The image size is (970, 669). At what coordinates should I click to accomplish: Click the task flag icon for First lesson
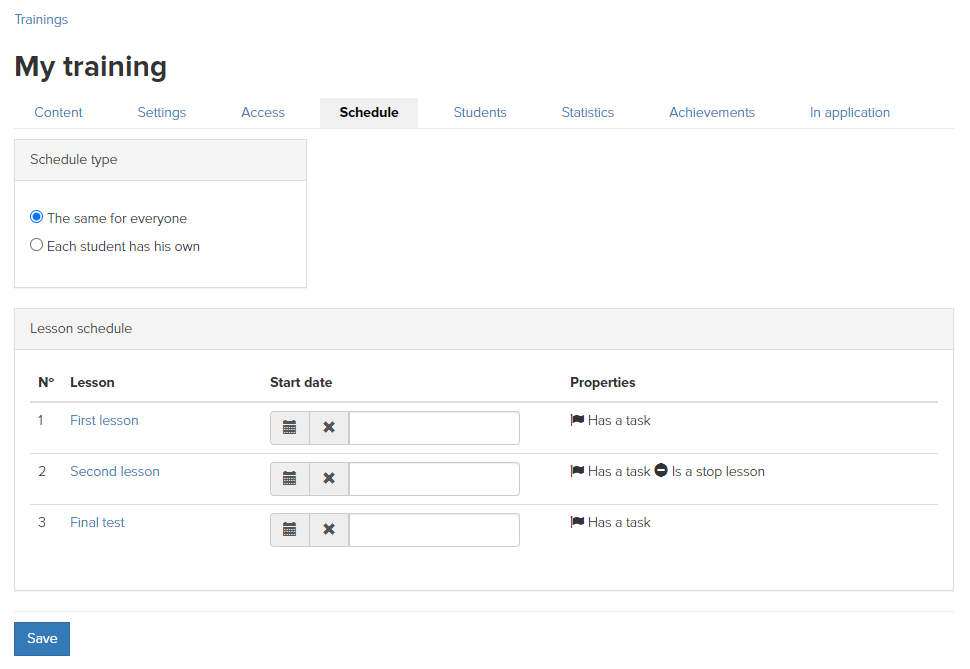[577, 420]
